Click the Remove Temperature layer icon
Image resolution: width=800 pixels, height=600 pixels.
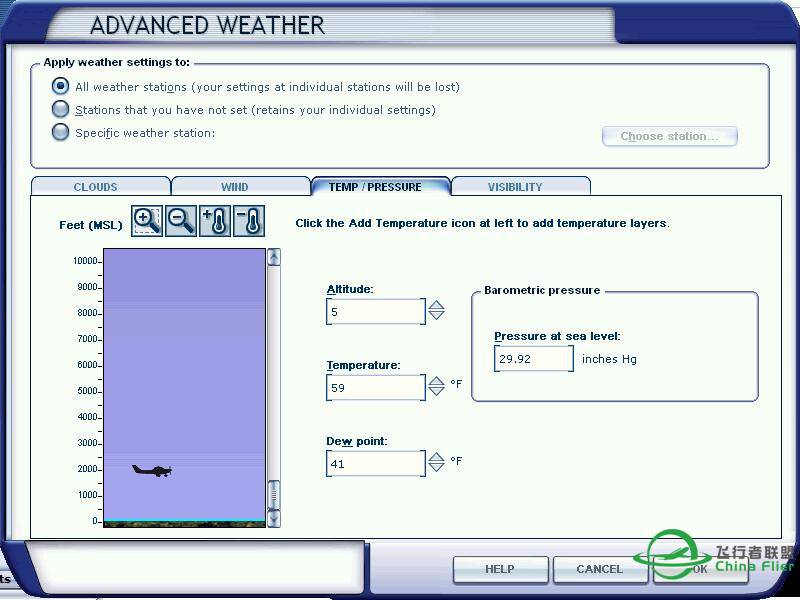(x=248, y=221)
